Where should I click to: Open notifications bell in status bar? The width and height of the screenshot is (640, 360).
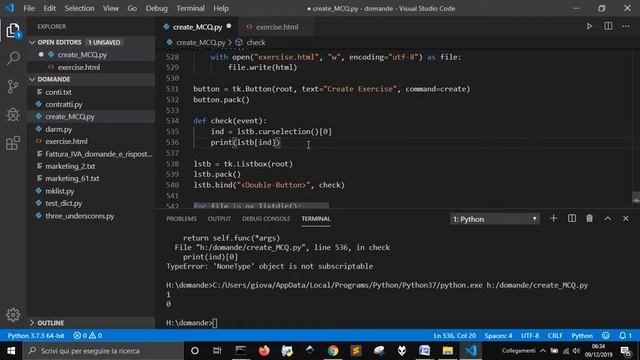click(625, 336)
